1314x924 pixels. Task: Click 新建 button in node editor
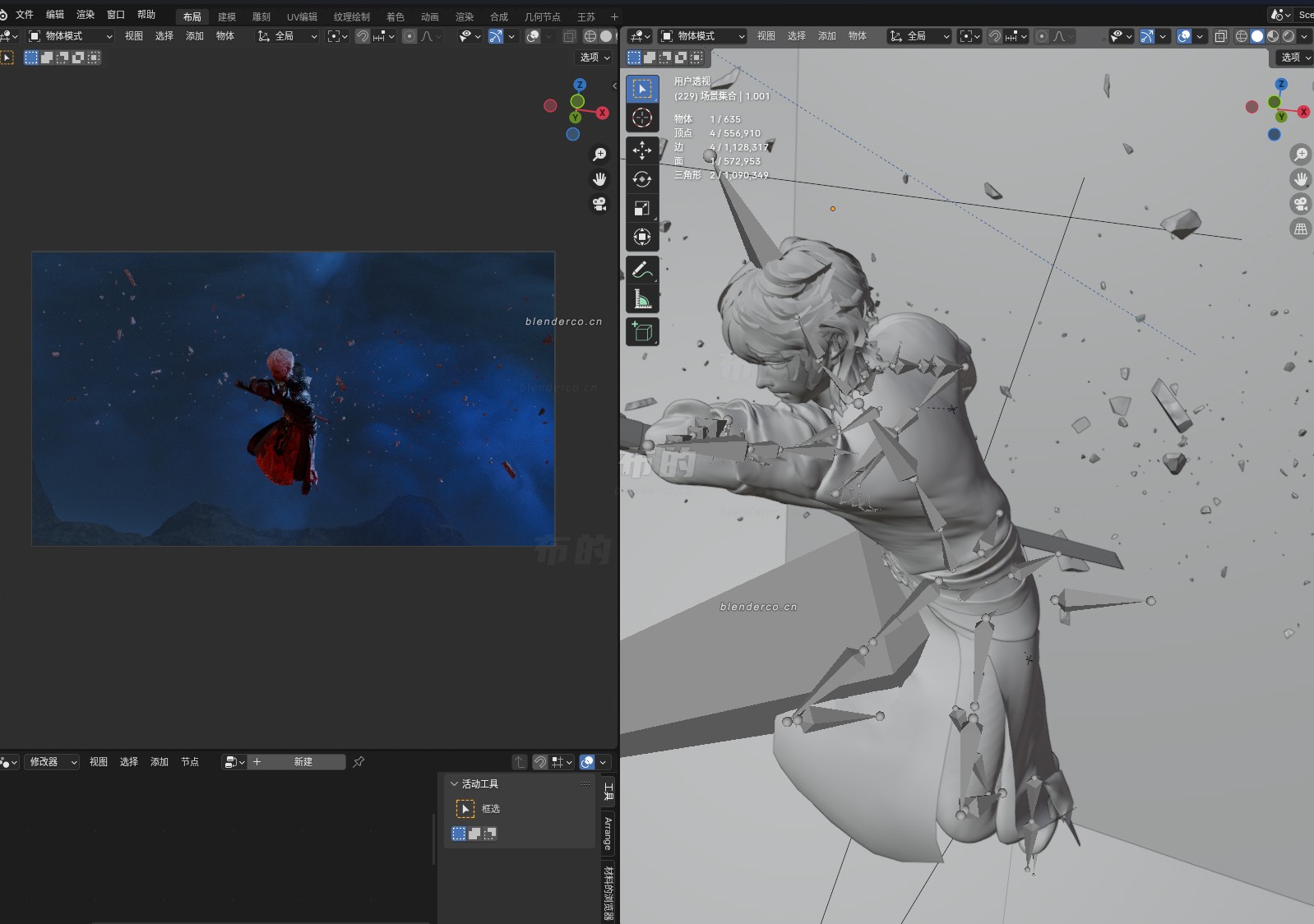tap(297, 762)
